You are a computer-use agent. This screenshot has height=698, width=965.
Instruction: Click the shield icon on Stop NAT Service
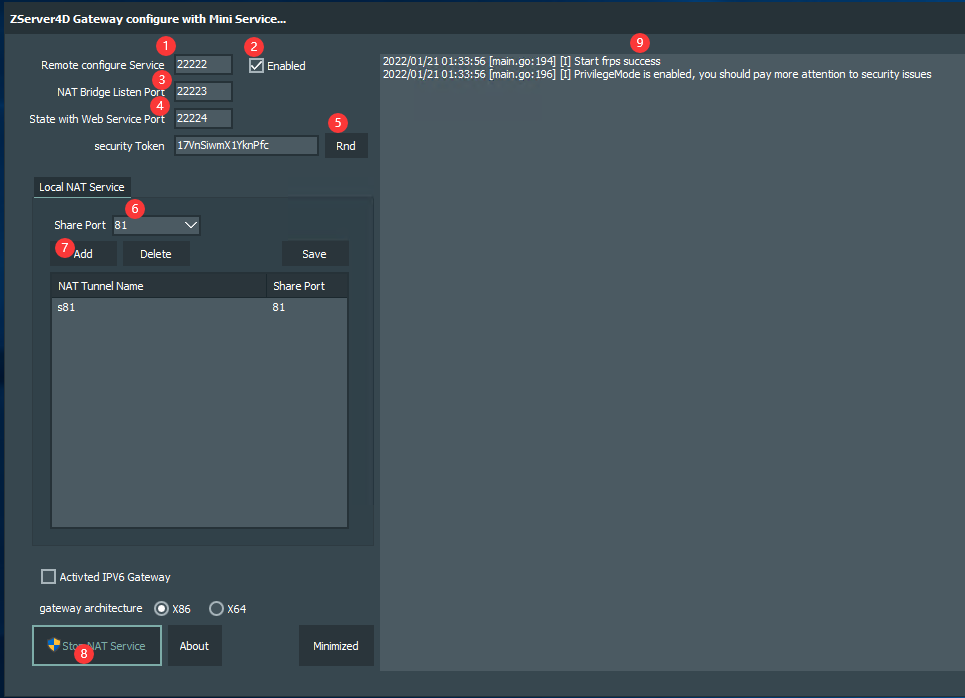click(54, 645)
